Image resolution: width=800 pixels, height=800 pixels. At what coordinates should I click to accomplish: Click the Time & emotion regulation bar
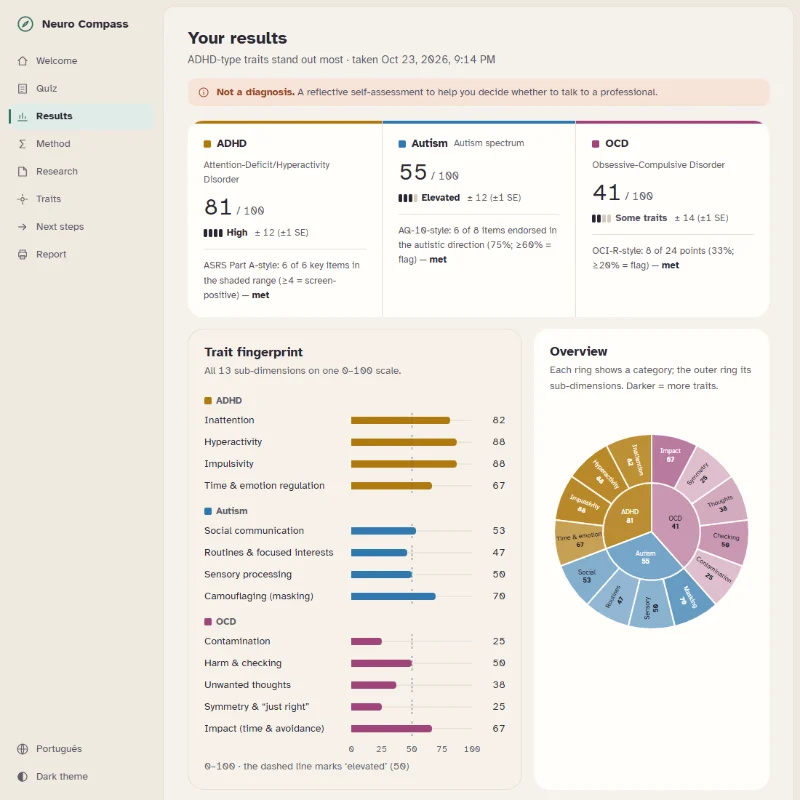[x=391, y=486]
